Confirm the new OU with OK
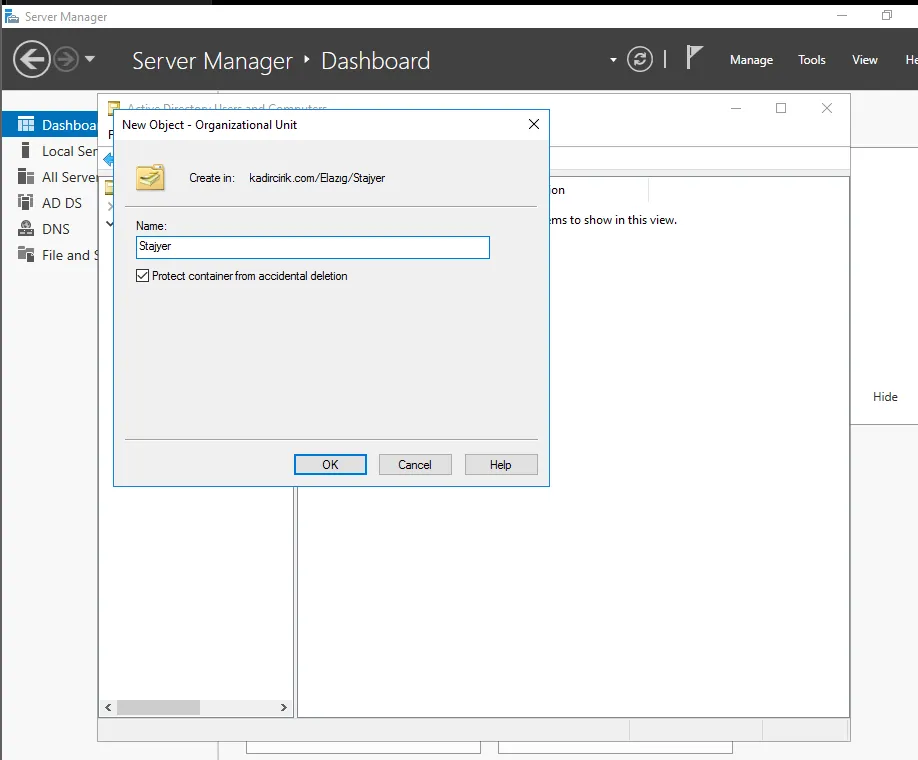 [x=330, y=464]
